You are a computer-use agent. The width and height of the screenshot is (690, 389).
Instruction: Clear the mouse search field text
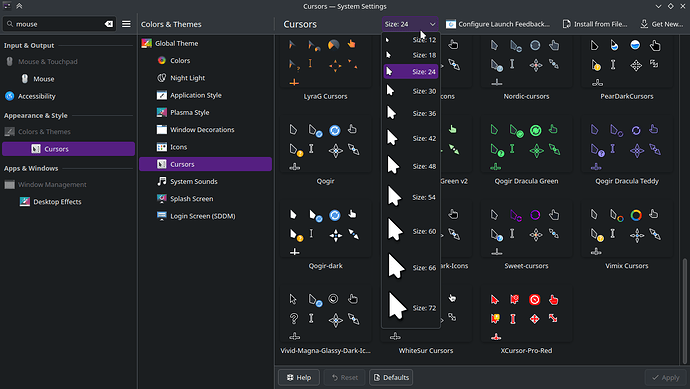pyautogui.click(x=109, y=24)
